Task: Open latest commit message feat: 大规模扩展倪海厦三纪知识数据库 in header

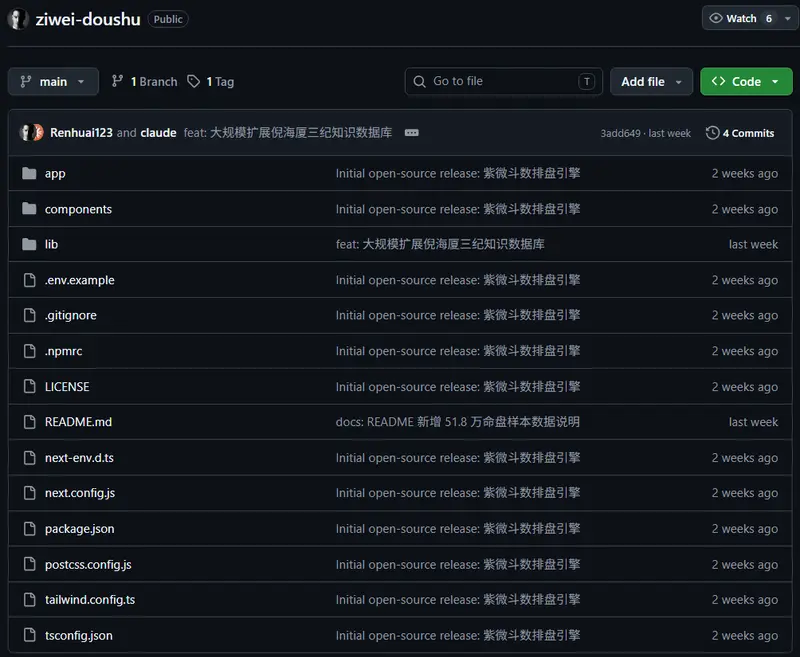Action: 288,133
